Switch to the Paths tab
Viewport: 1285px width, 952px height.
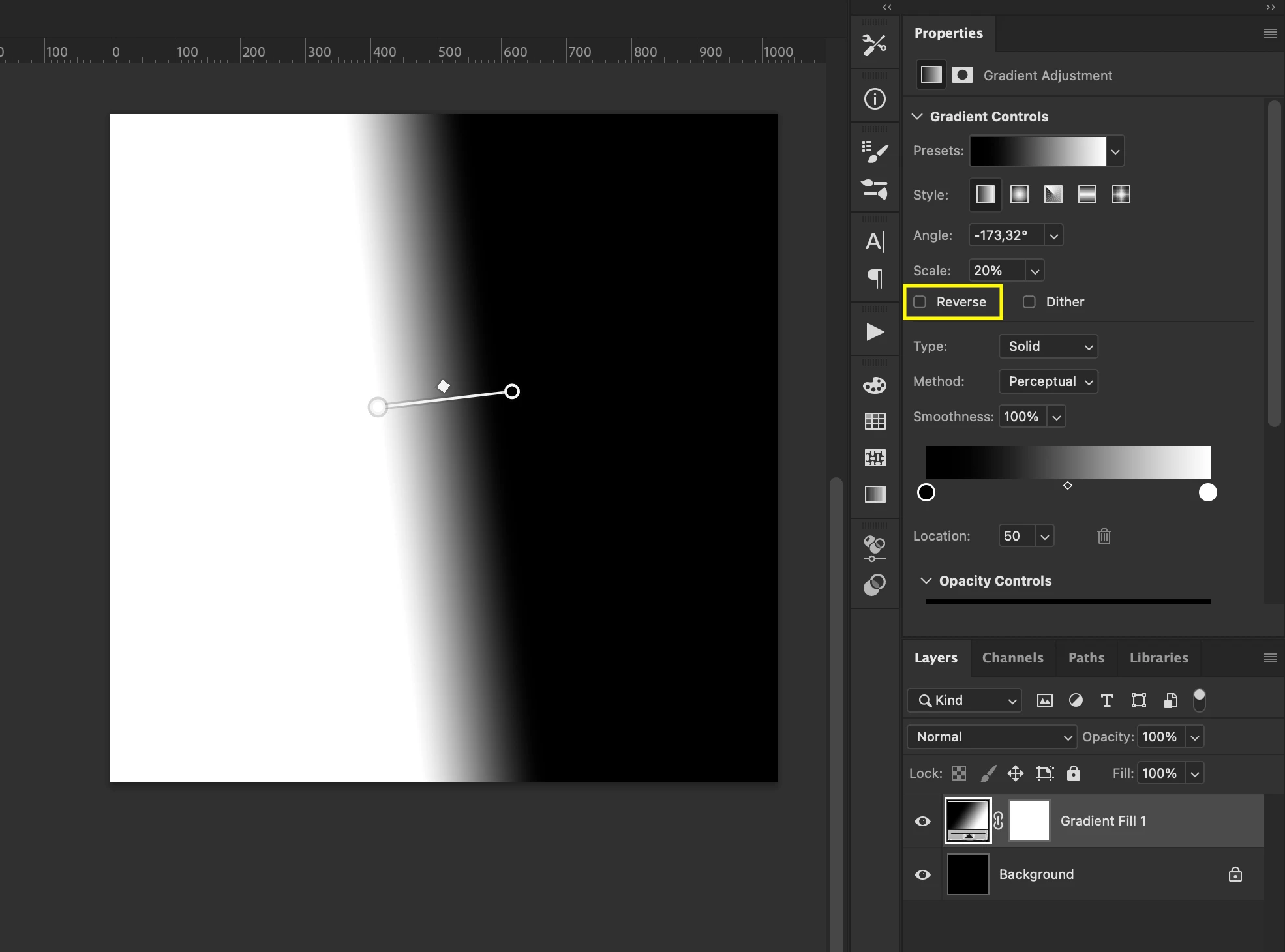click(x=1086, y=658)
